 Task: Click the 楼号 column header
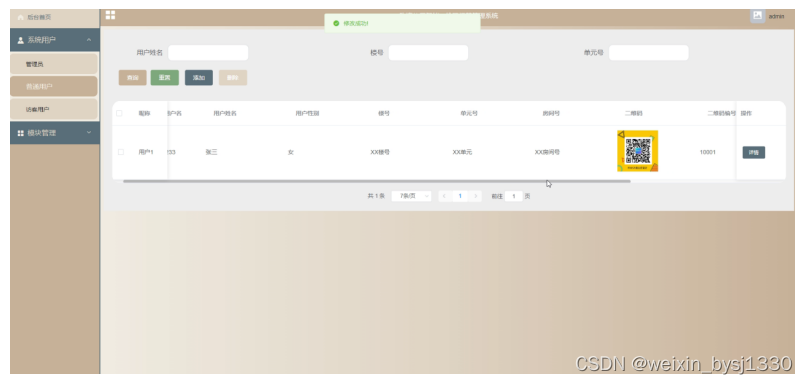[x=384, y=113]
